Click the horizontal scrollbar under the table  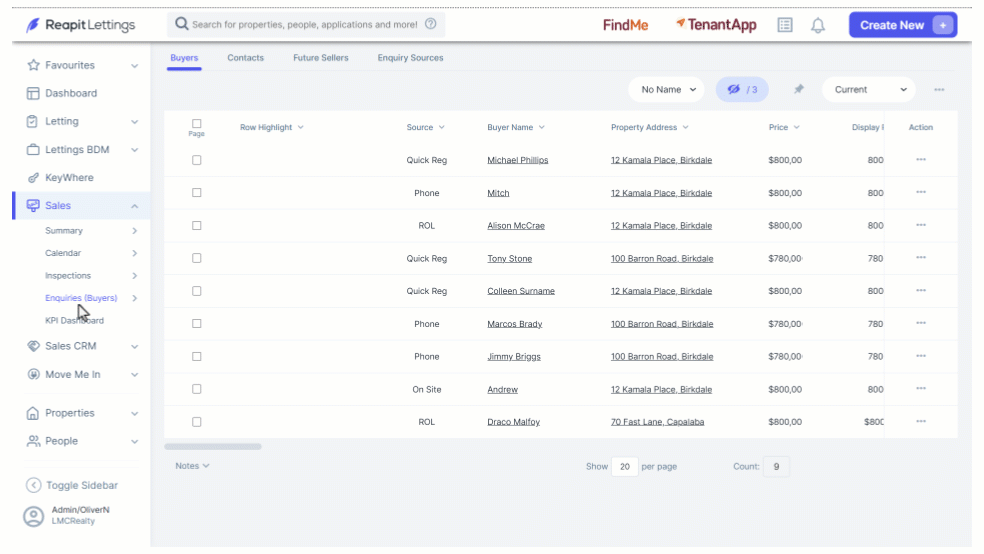pos(213,447)
